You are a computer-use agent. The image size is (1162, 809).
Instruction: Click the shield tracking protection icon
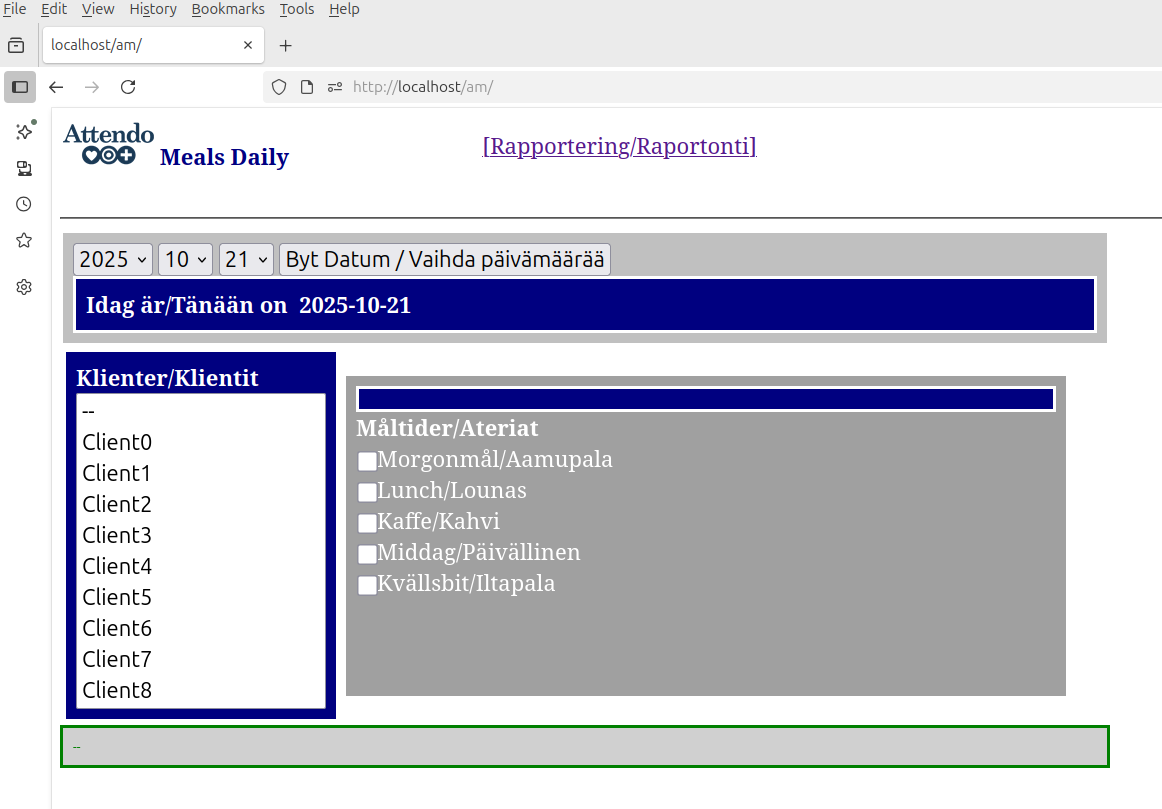point(279,87)
